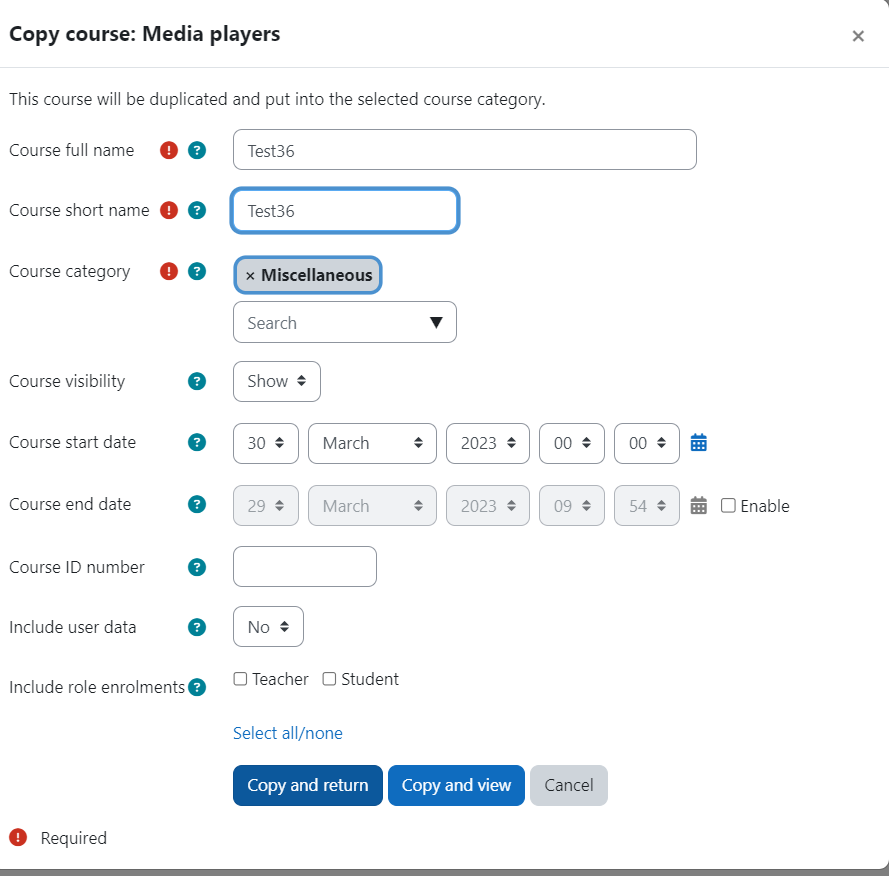Click the end date minute 54 selector

pyautogui.click(x=646, y=505)
